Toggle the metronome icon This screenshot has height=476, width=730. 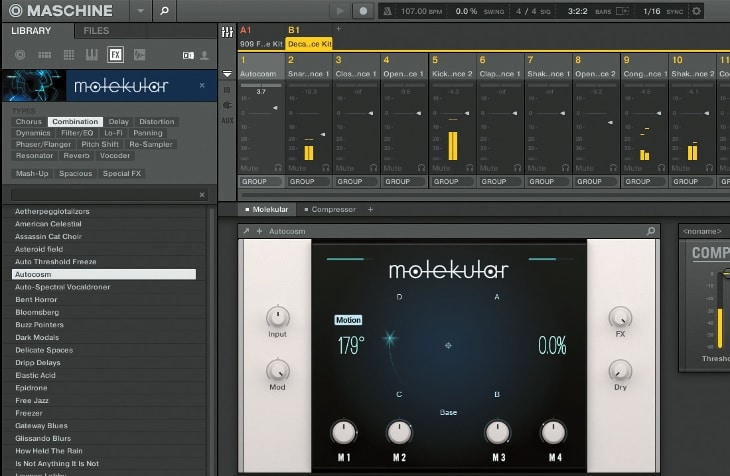[387, 11]
